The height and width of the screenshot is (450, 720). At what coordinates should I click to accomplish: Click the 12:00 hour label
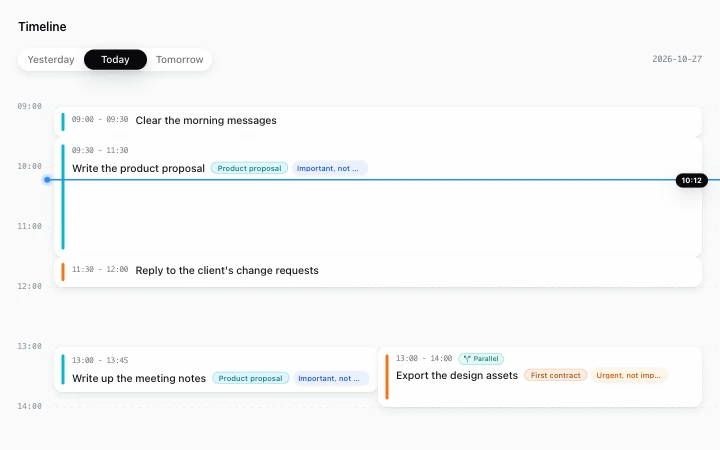pos(29,287)
